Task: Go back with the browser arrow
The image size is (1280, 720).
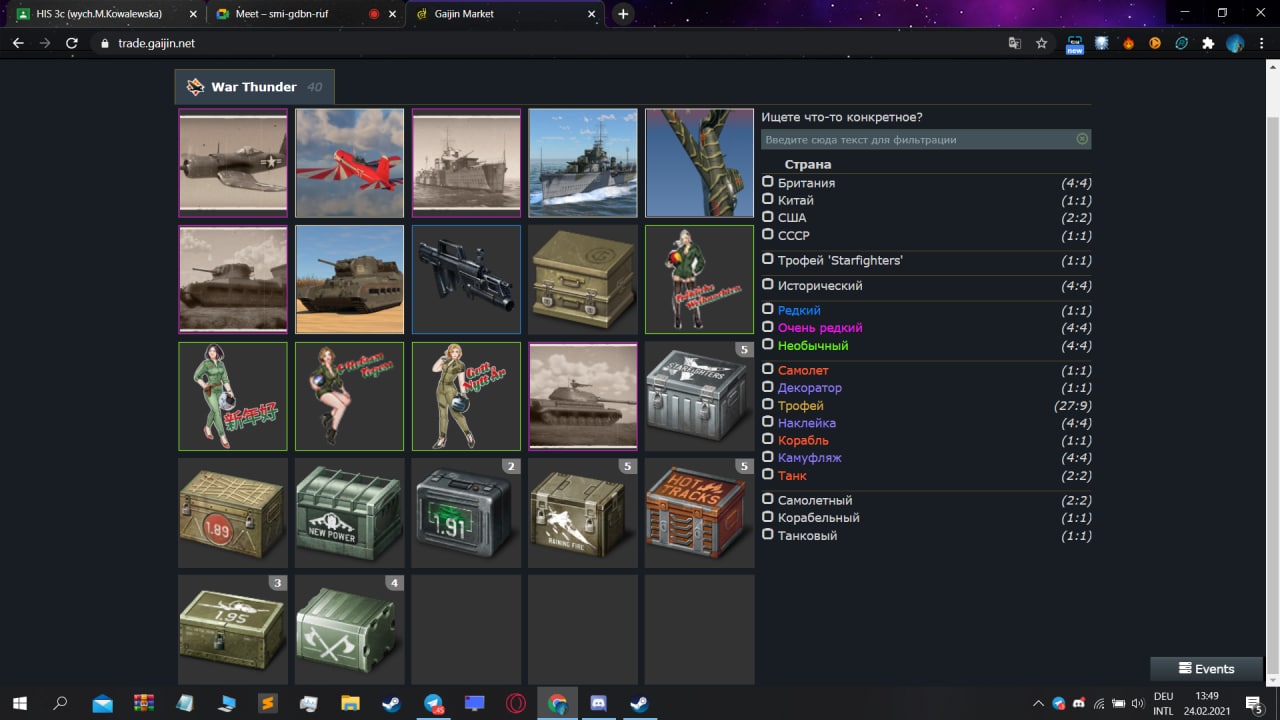Action: (x=18, y=43)
